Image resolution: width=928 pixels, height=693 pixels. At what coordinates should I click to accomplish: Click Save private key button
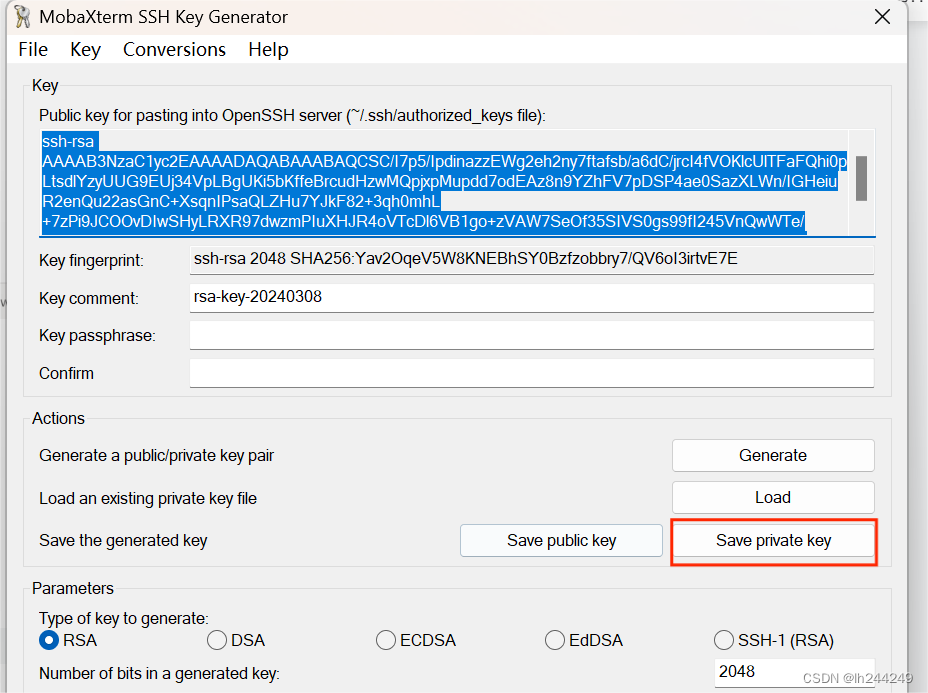pos(774,540)
